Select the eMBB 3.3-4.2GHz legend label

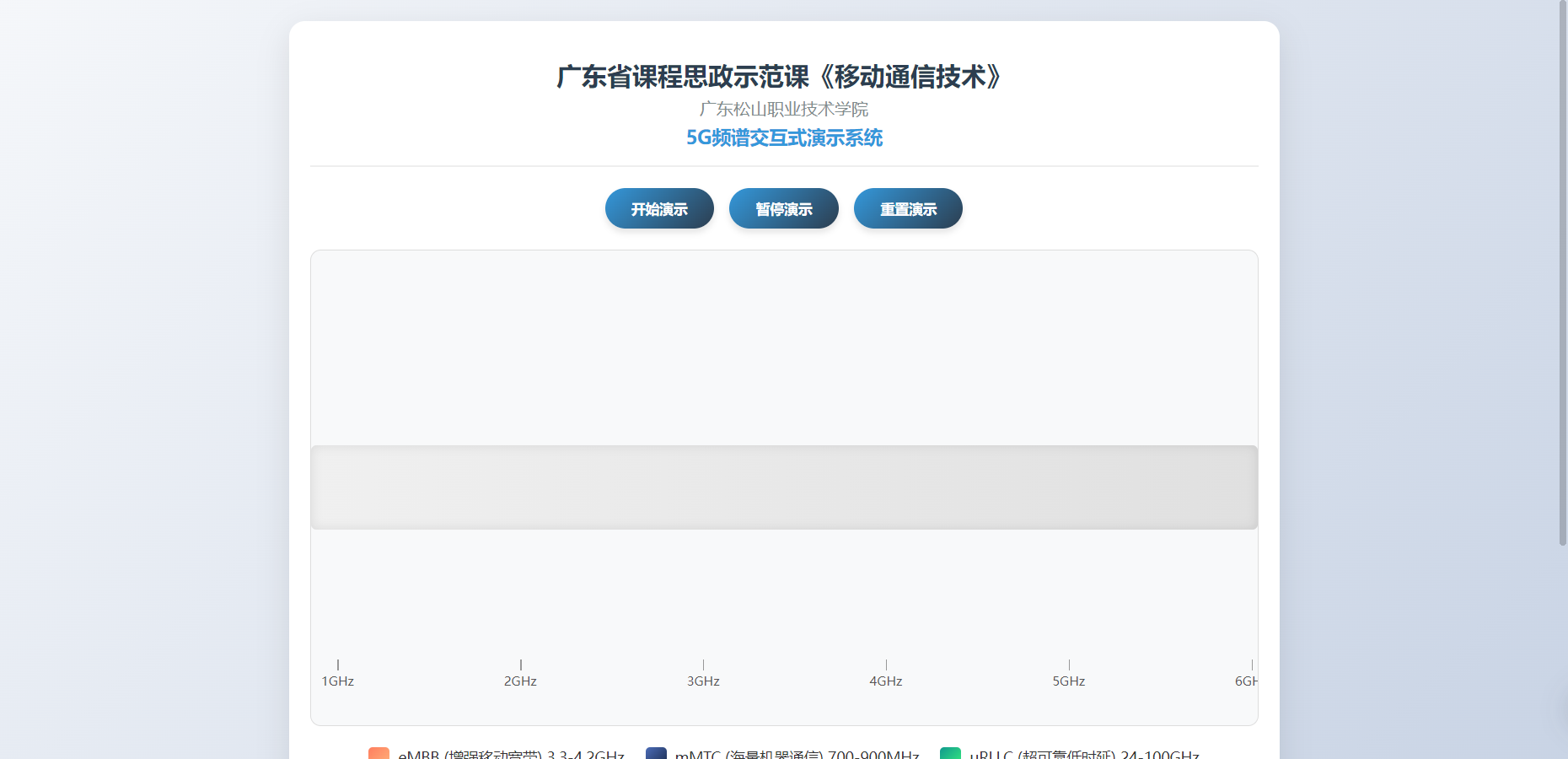(511, 754)
